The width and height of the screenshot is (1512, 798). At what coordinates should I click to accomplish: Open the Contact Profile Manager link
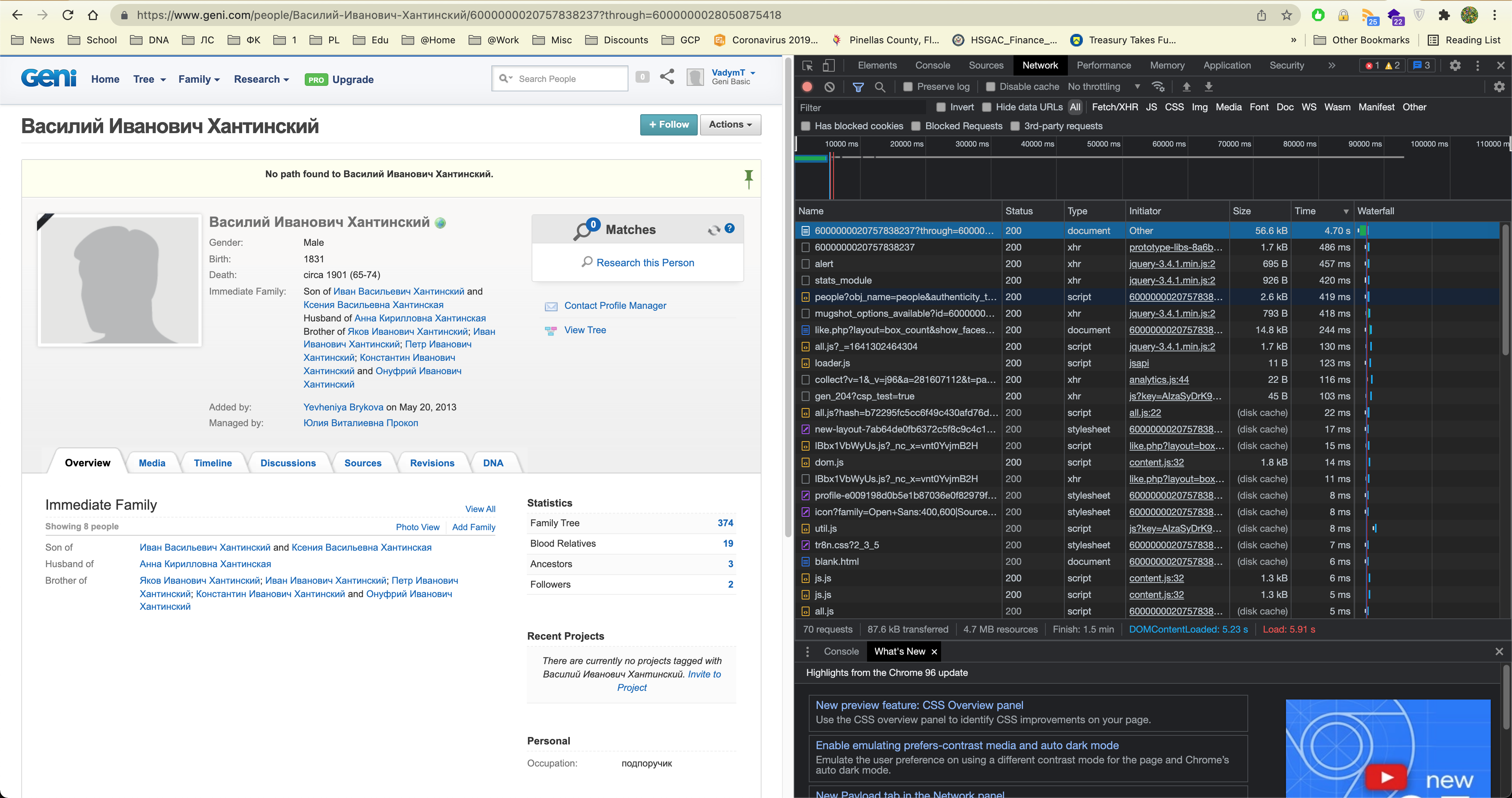coord(615,305)
